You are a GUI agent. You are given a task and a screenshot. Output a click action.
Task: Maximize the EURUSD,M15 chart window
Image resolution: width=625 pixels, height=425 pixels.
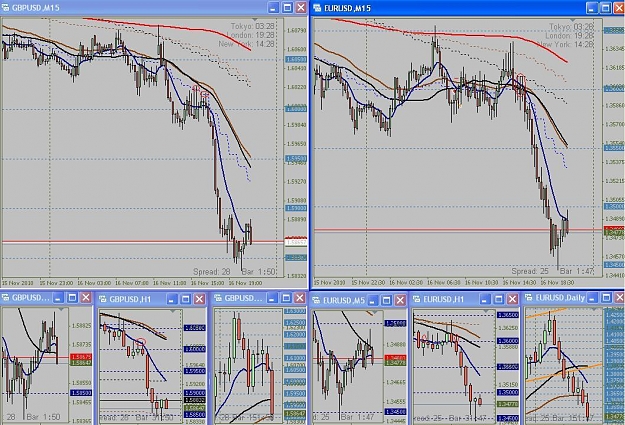coord(606,8)
